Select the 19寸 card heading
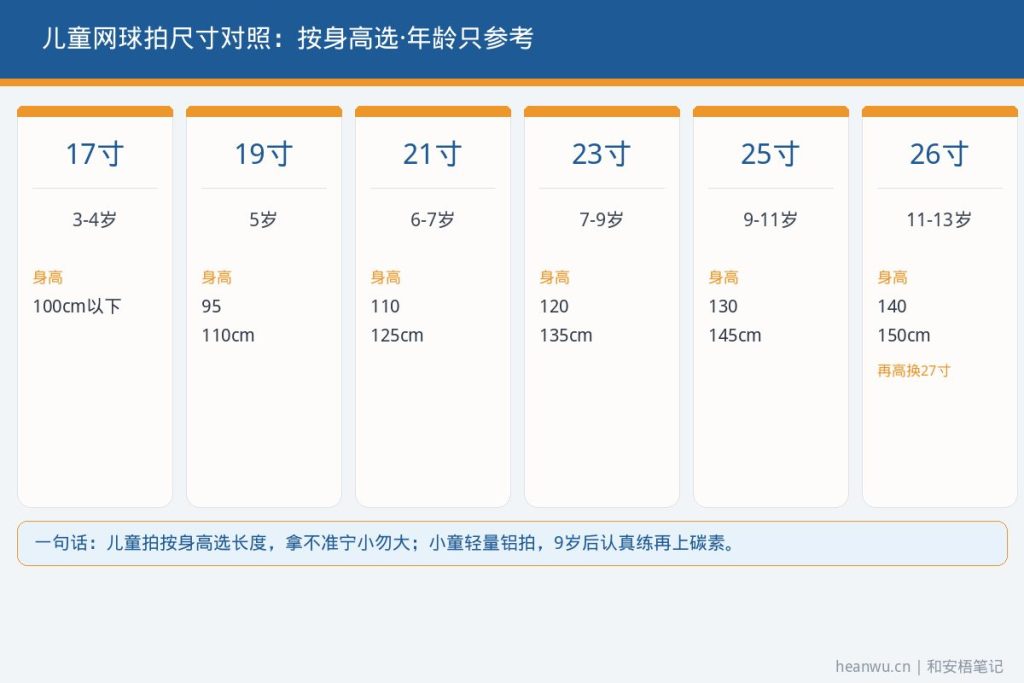The image size is (1024, 683). (264, 154)
